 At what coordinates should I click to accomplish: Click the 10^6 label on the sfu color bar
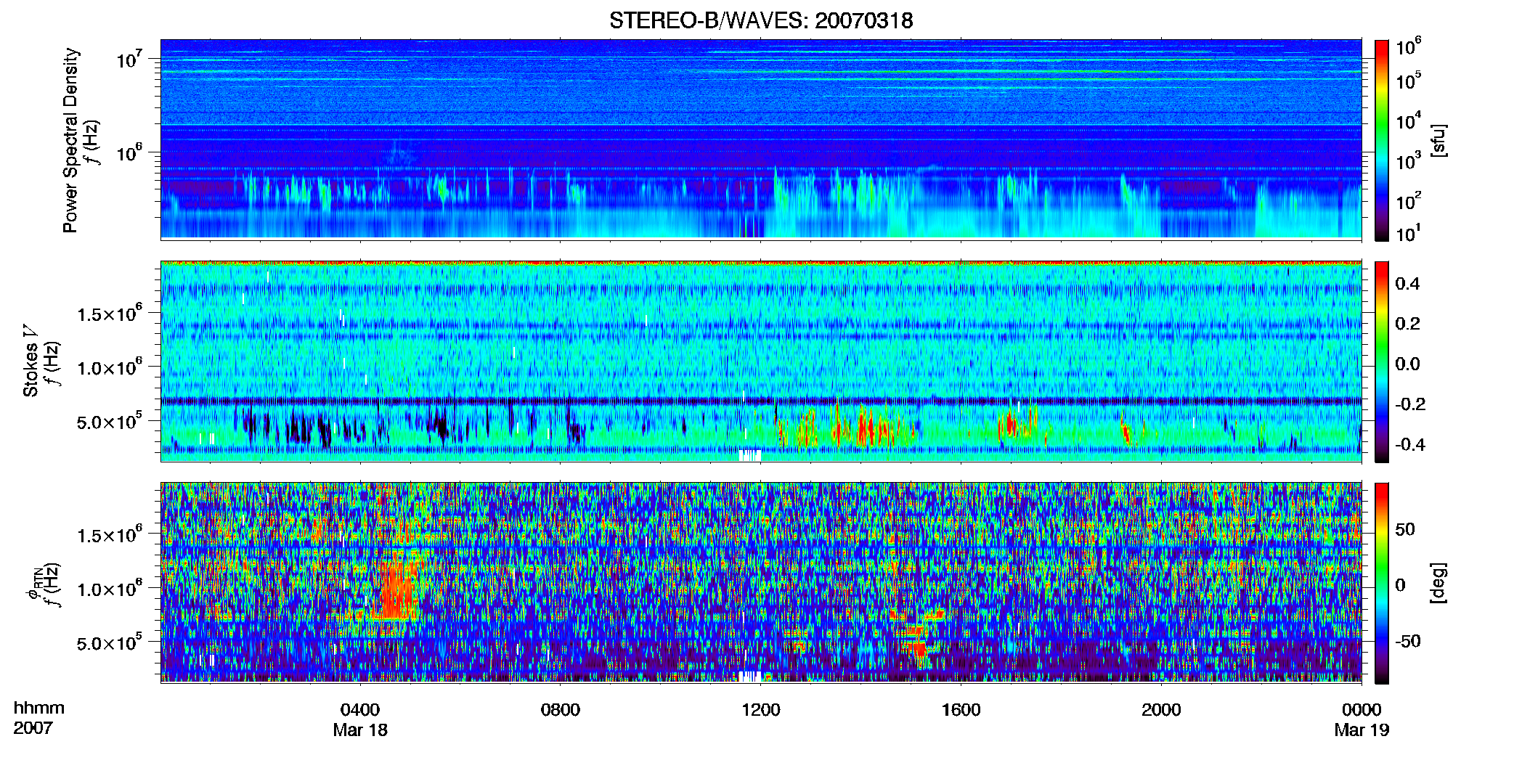tap(1409, 47)
